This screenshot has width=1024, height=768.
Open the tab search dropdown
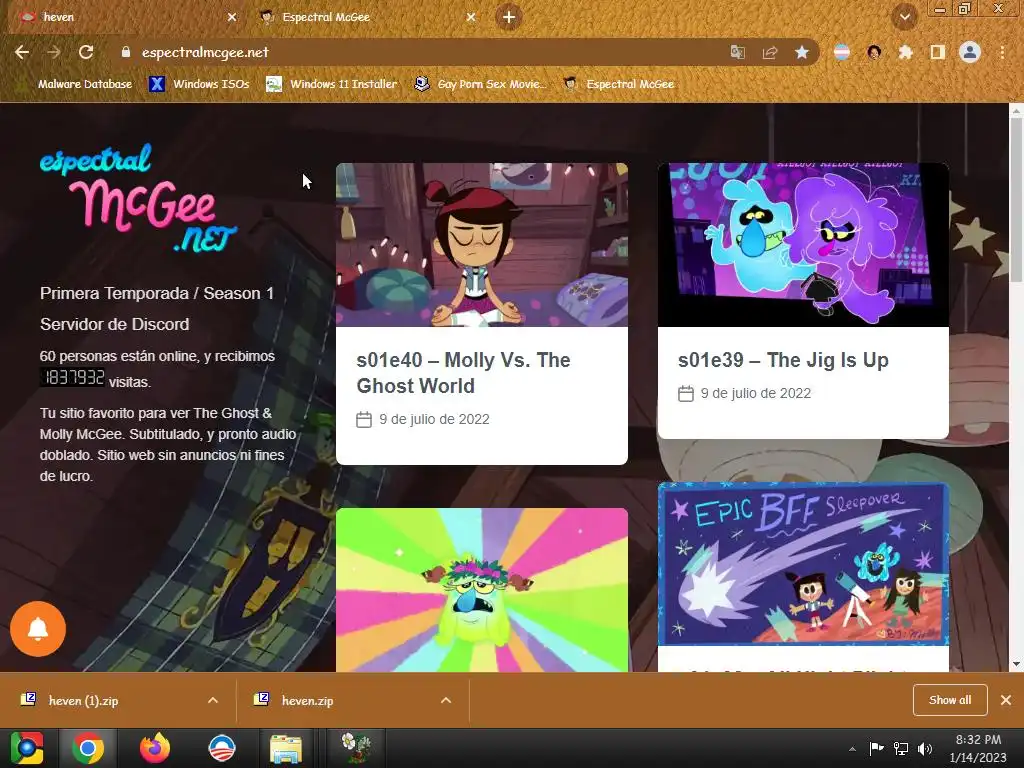(904, 17)
